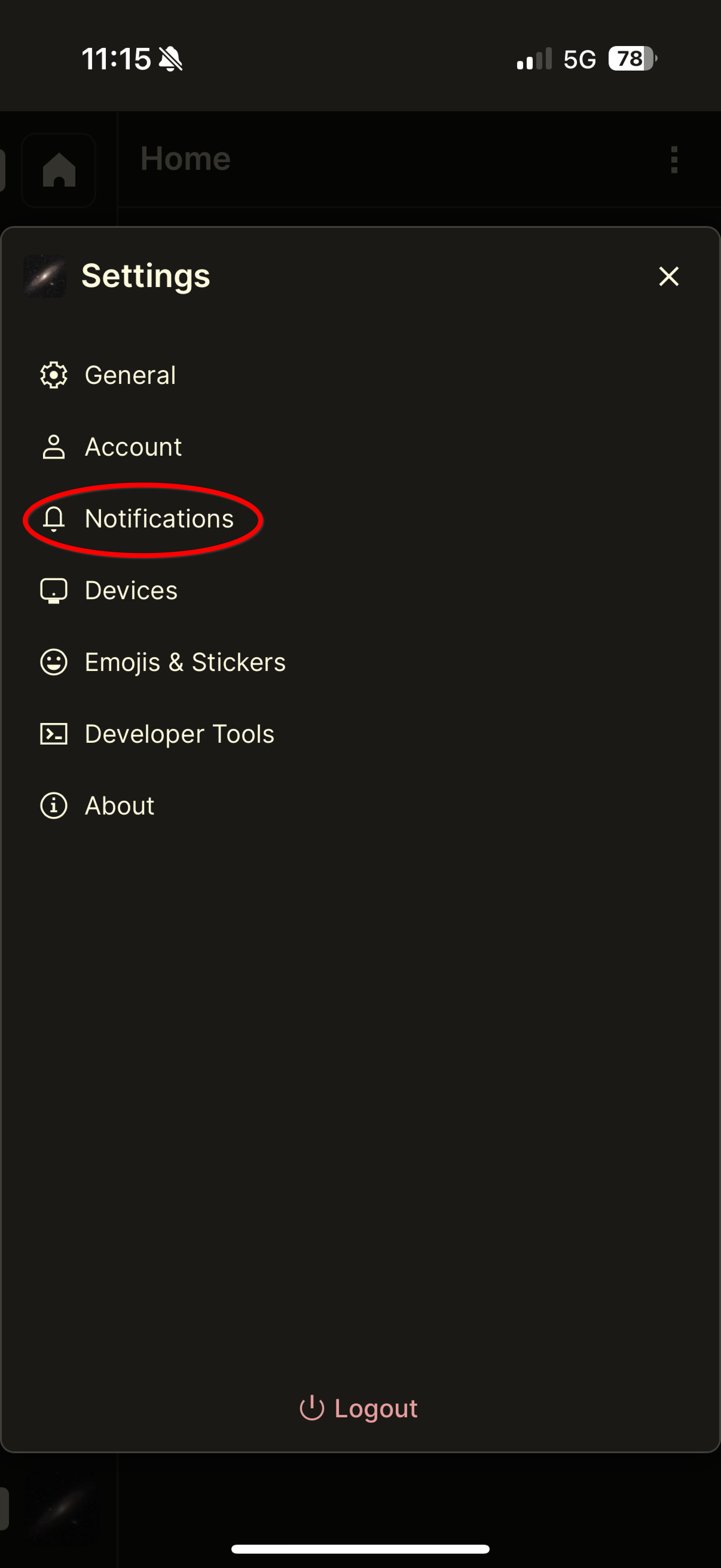The image size is (721, 1568).
Task: Click the Developer Tools terminal icon
Action: [x=54, y=734]
